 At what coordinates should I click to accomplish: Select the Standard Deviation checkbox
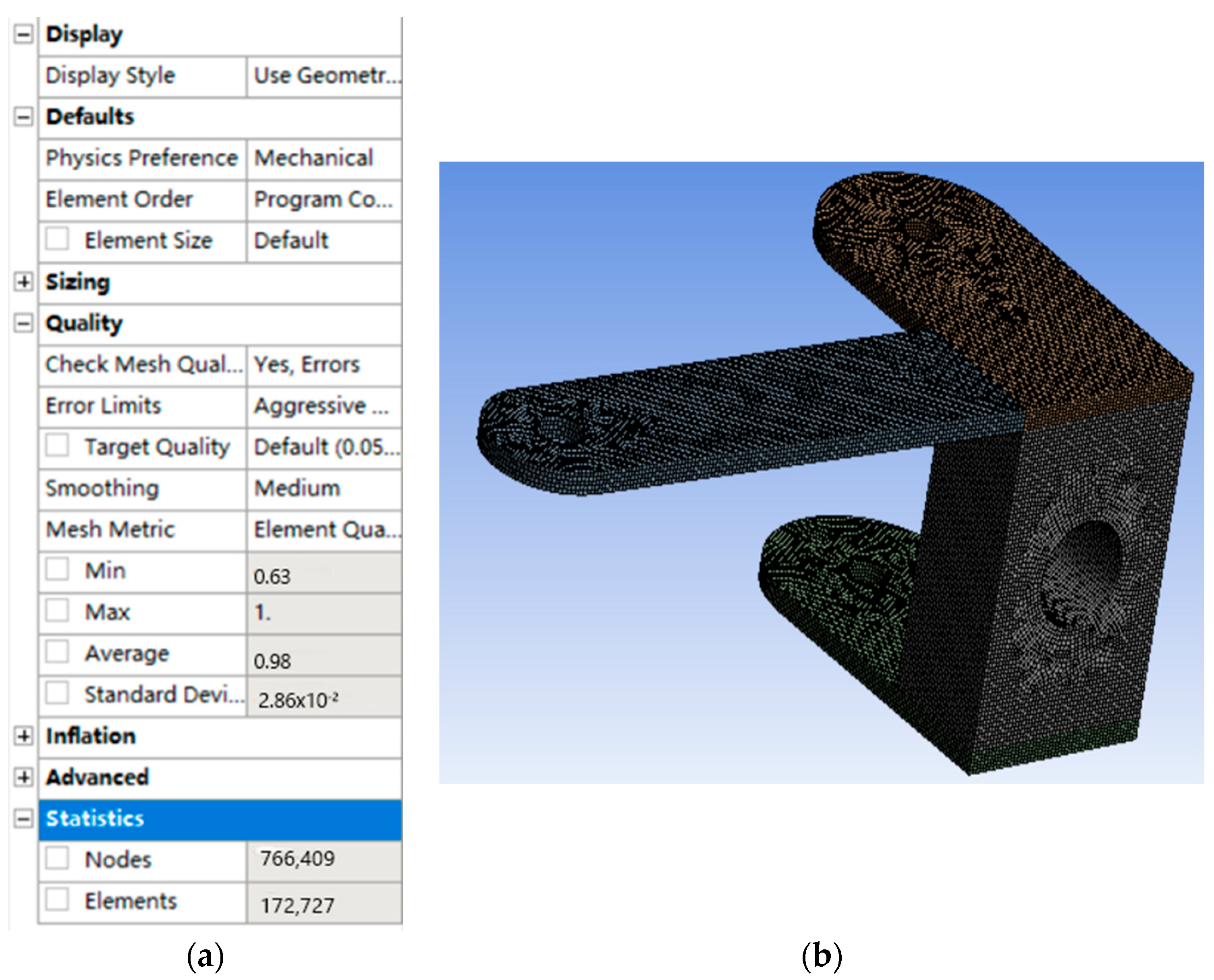tap(58, 693)
